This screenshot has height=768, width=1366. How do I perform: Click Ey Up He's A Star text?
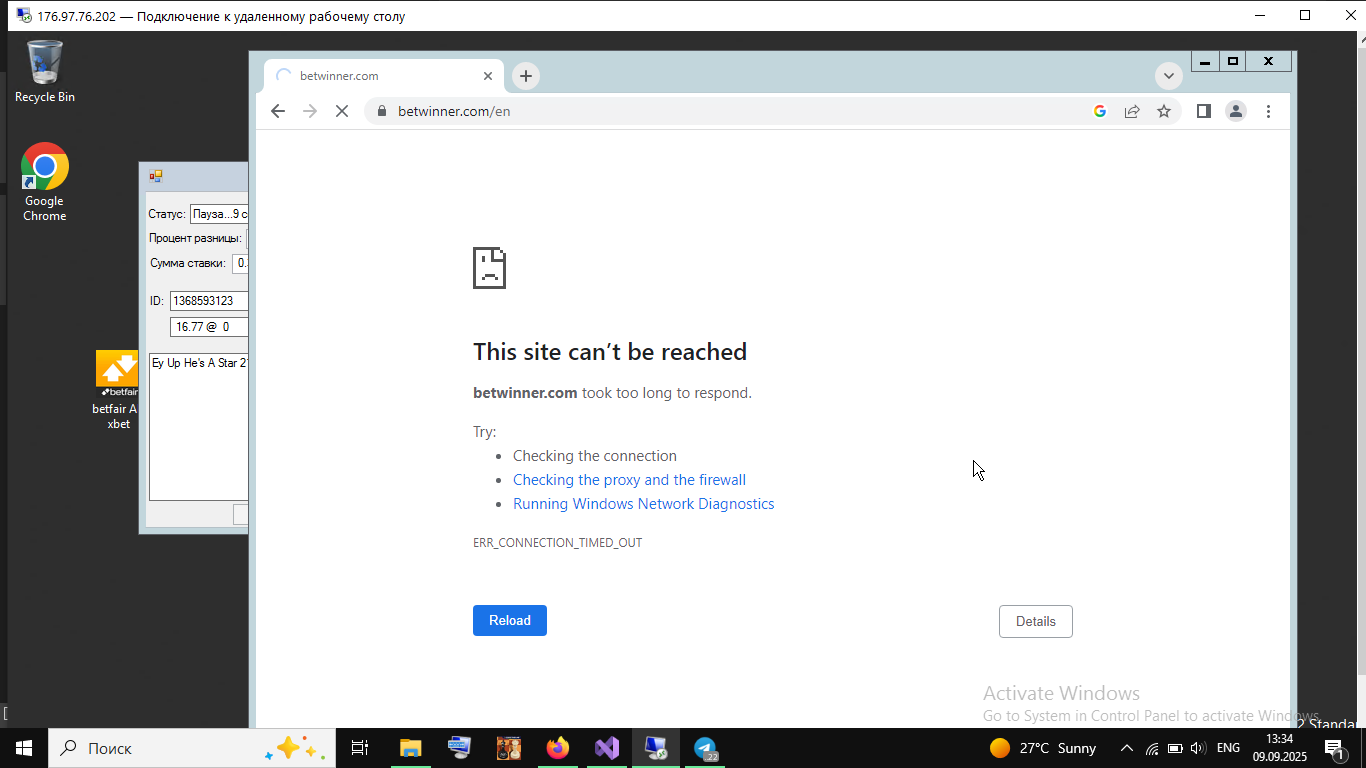pyautogui.click(x=199, y=363)
